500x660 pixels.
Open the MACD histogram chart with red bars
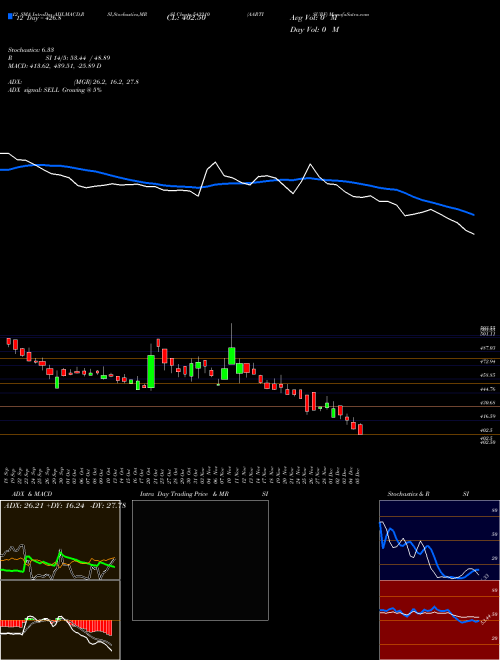60,620
